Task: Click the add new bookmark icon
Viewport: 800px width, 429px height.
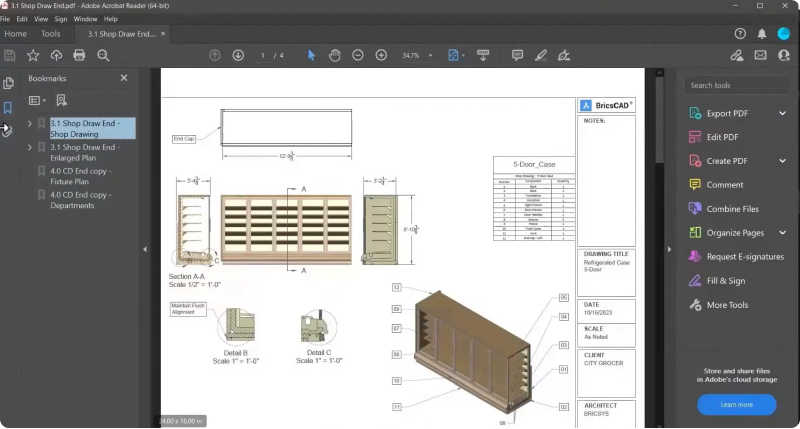Action: click(62, 100)
